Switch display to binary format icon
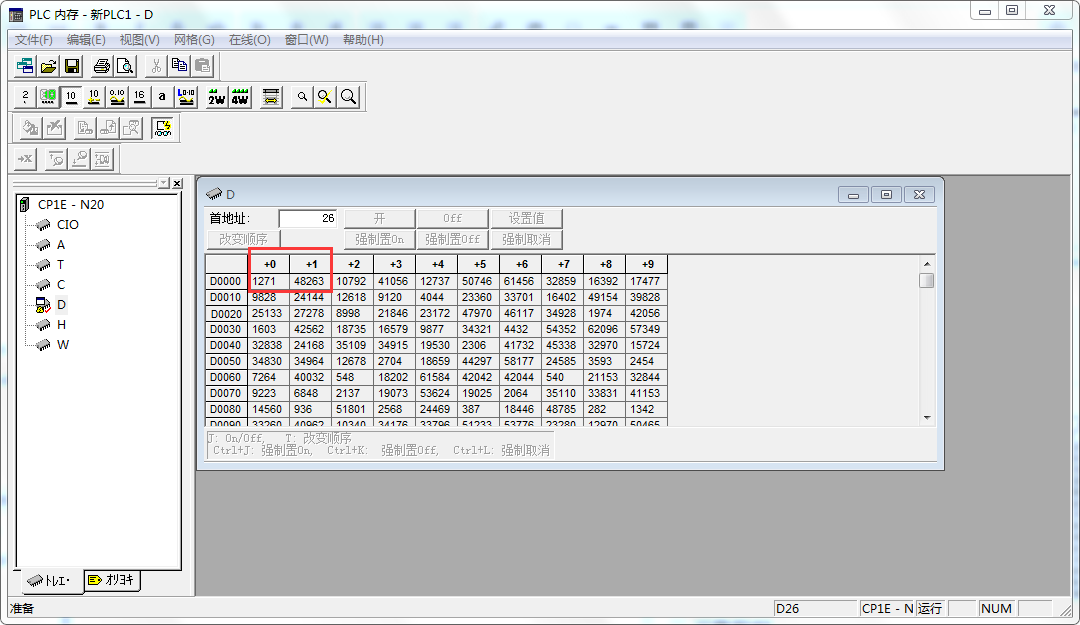 [x=25, y=97]
